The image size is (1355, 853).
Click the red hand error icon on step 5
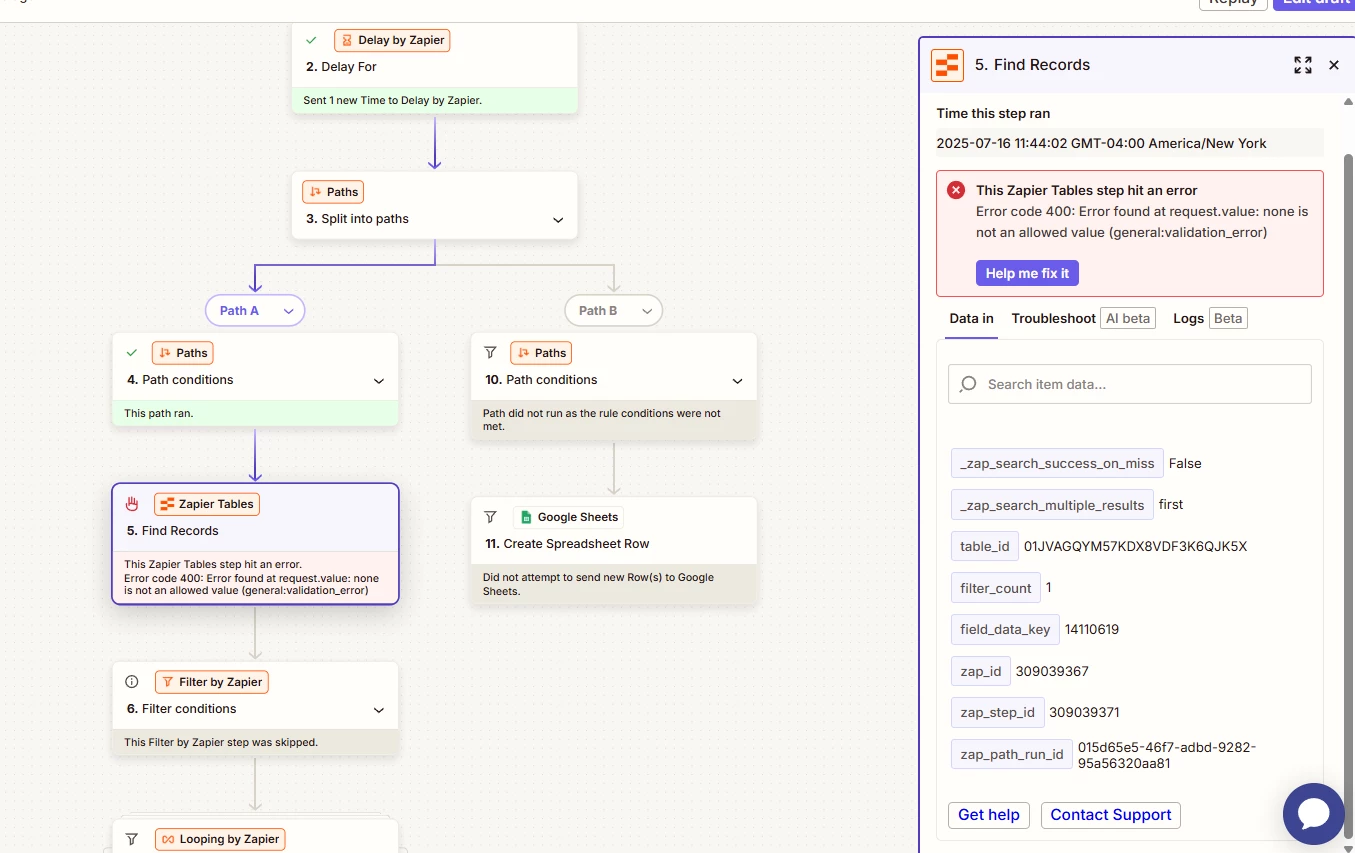tap(132, 504)
